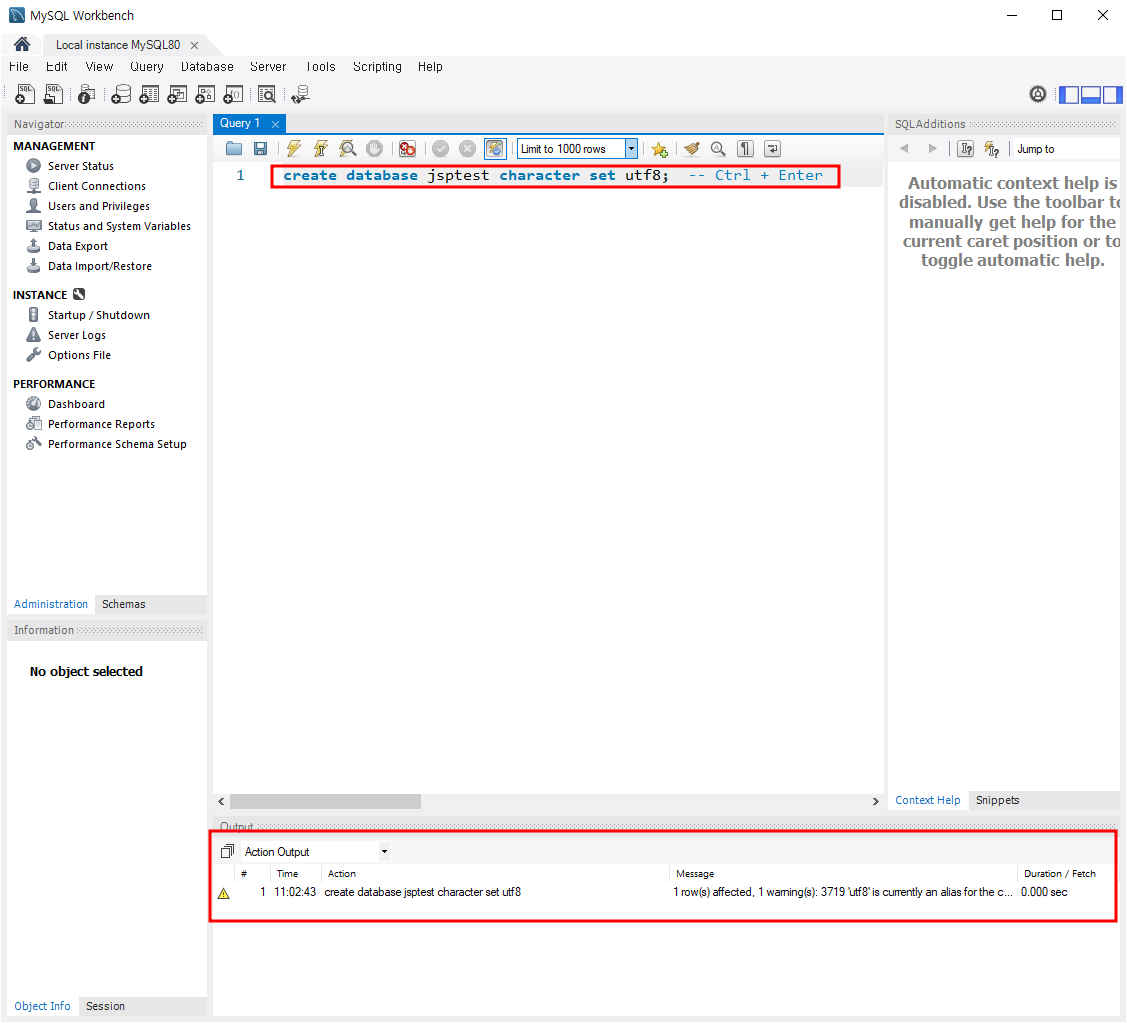Switch to the Schemas tab

click(124, 604)
